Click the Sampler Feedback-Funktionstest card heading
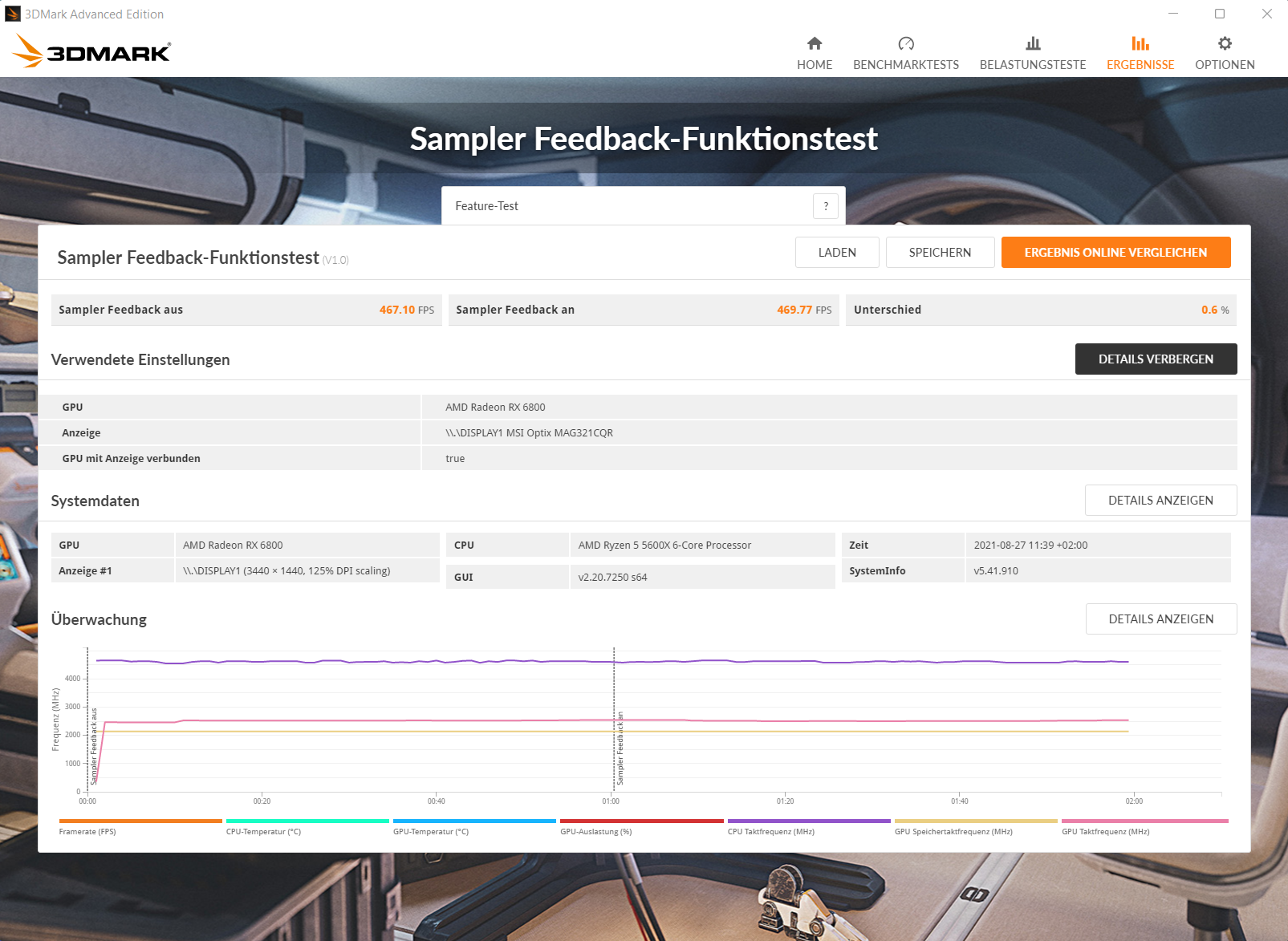This screenshot has width=1288, height=941. point(188,258)
